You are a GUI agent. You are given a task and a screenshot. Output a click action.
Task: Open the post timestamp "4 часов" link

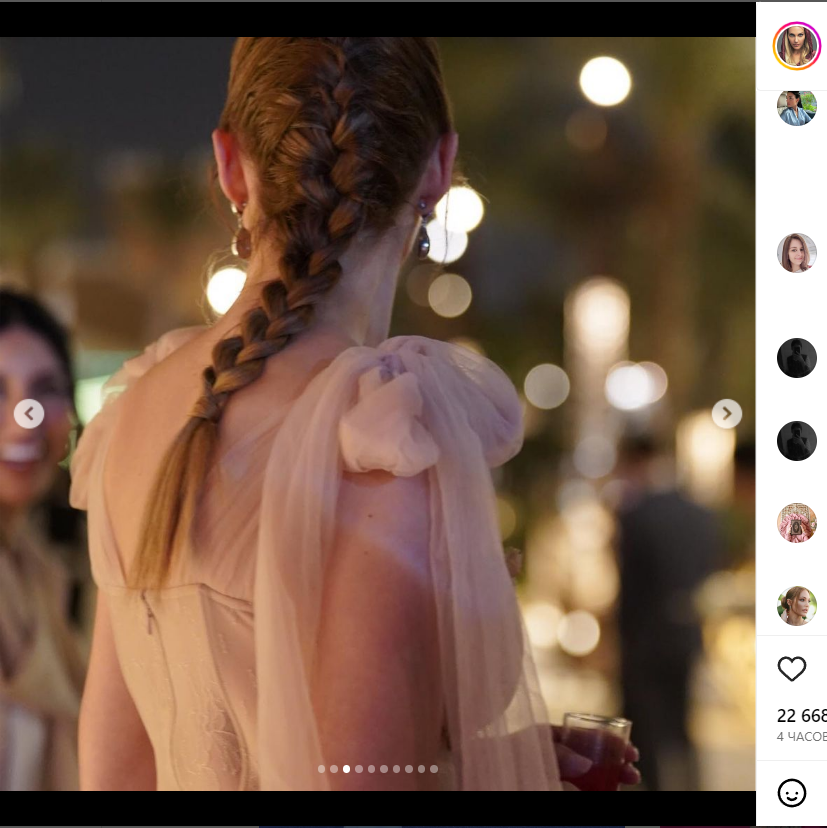pos(801,737)
